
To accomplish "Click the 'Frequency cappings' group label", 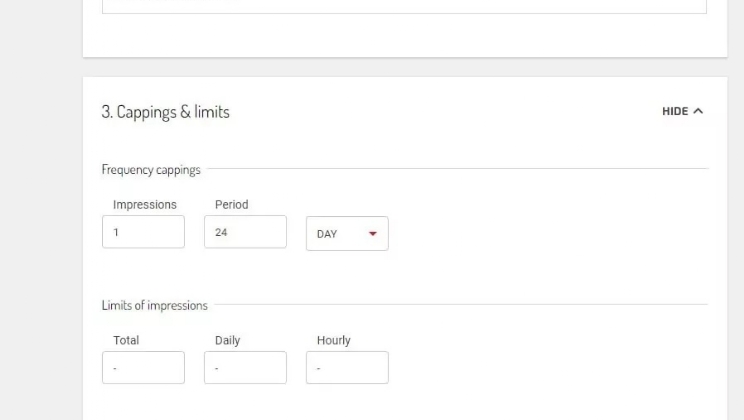I will click(151, 170).
